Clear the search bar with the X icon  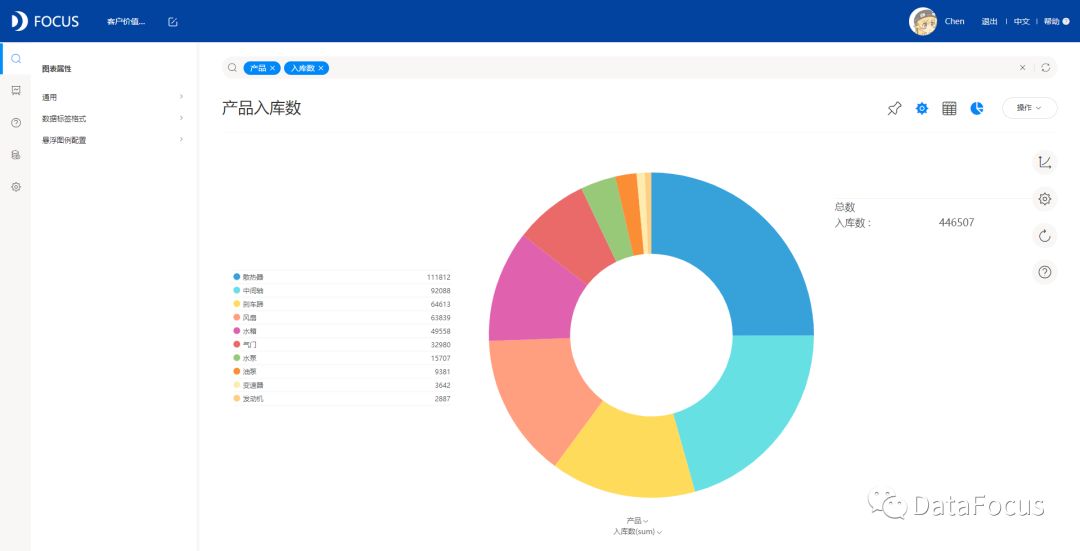(x=1023, y=67)
